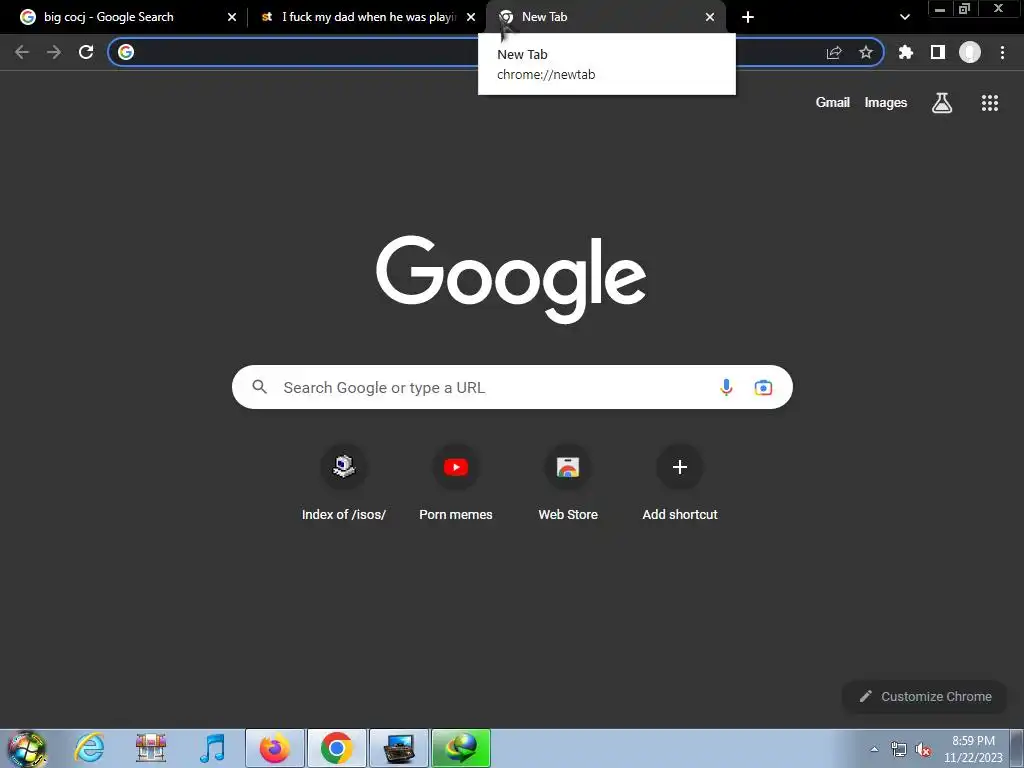Select the New Tab tab
Viewport: 1024px width, 768px height.
[606, 17]
